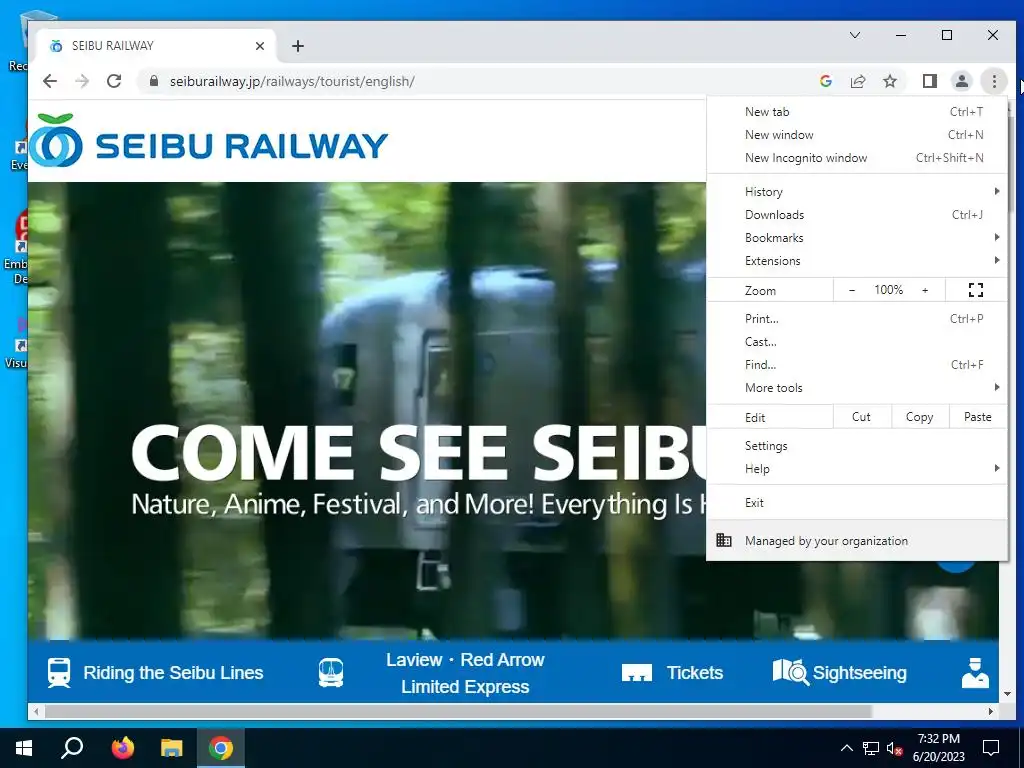
Task: Click the muted volume tray icon
Action: click(894, 748)
